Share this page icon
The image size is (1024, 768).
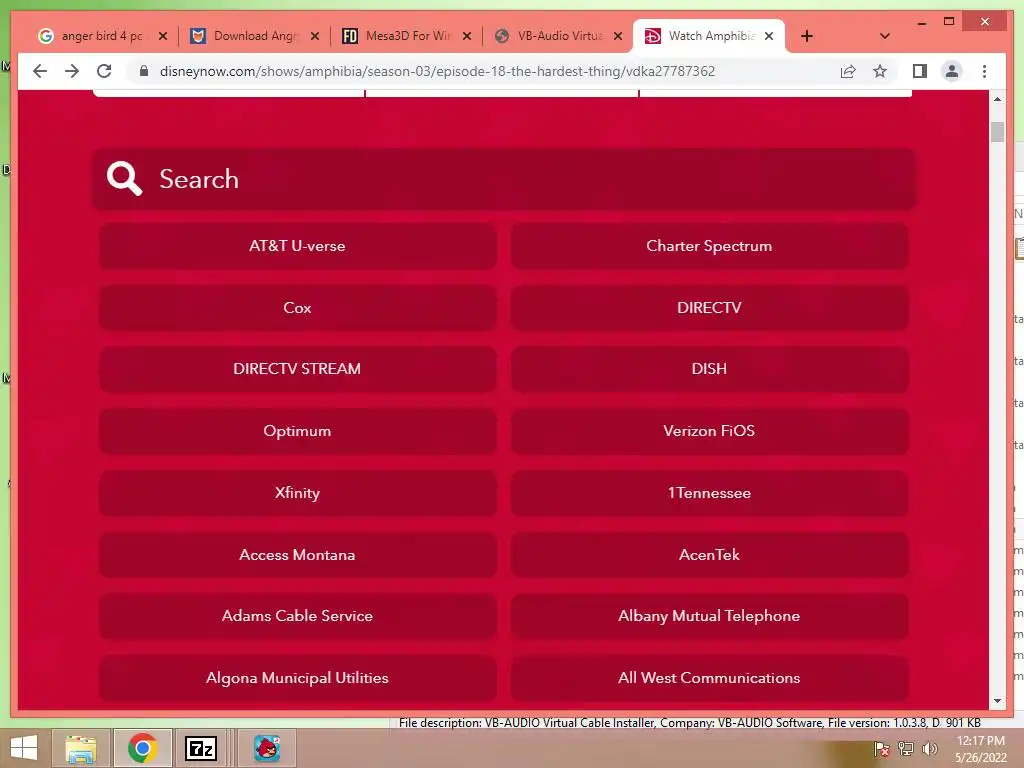point(848,71)
